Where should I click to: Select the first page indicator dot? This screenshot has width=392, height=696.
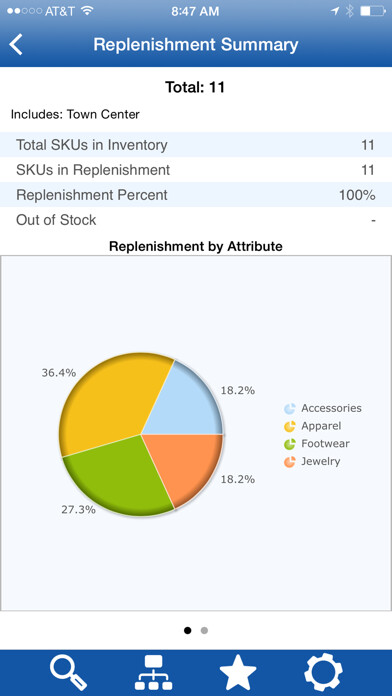click(187, 630)
